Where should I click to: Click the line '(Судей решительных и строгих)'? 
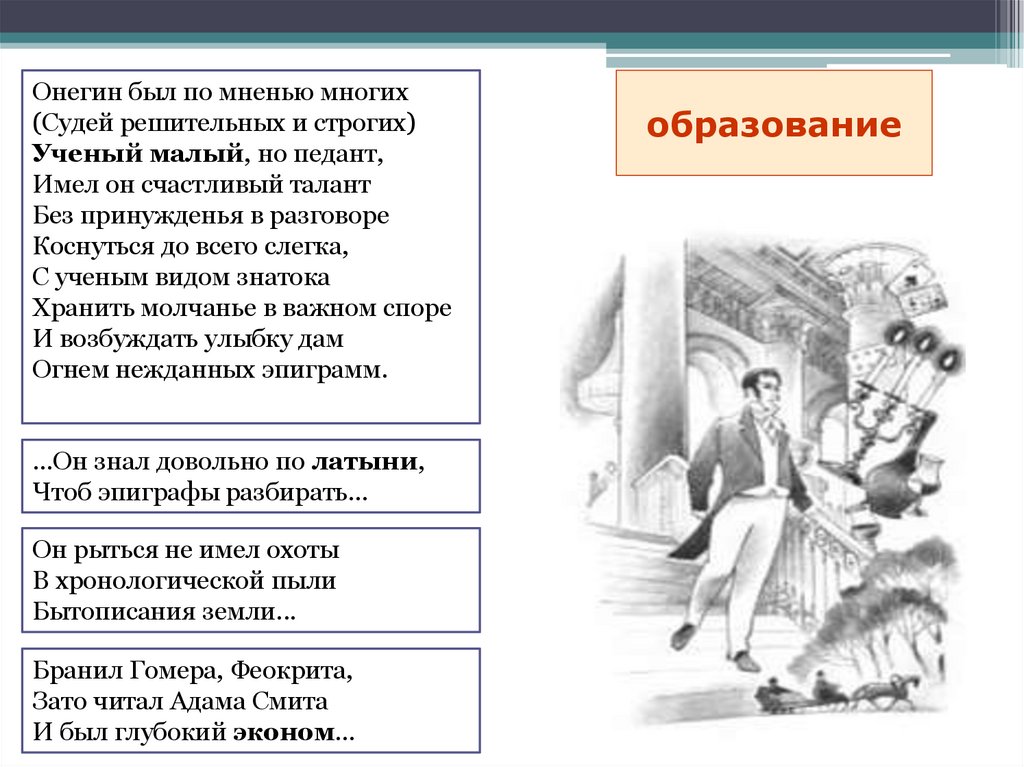pyautogui.click(x=224, y=123)
